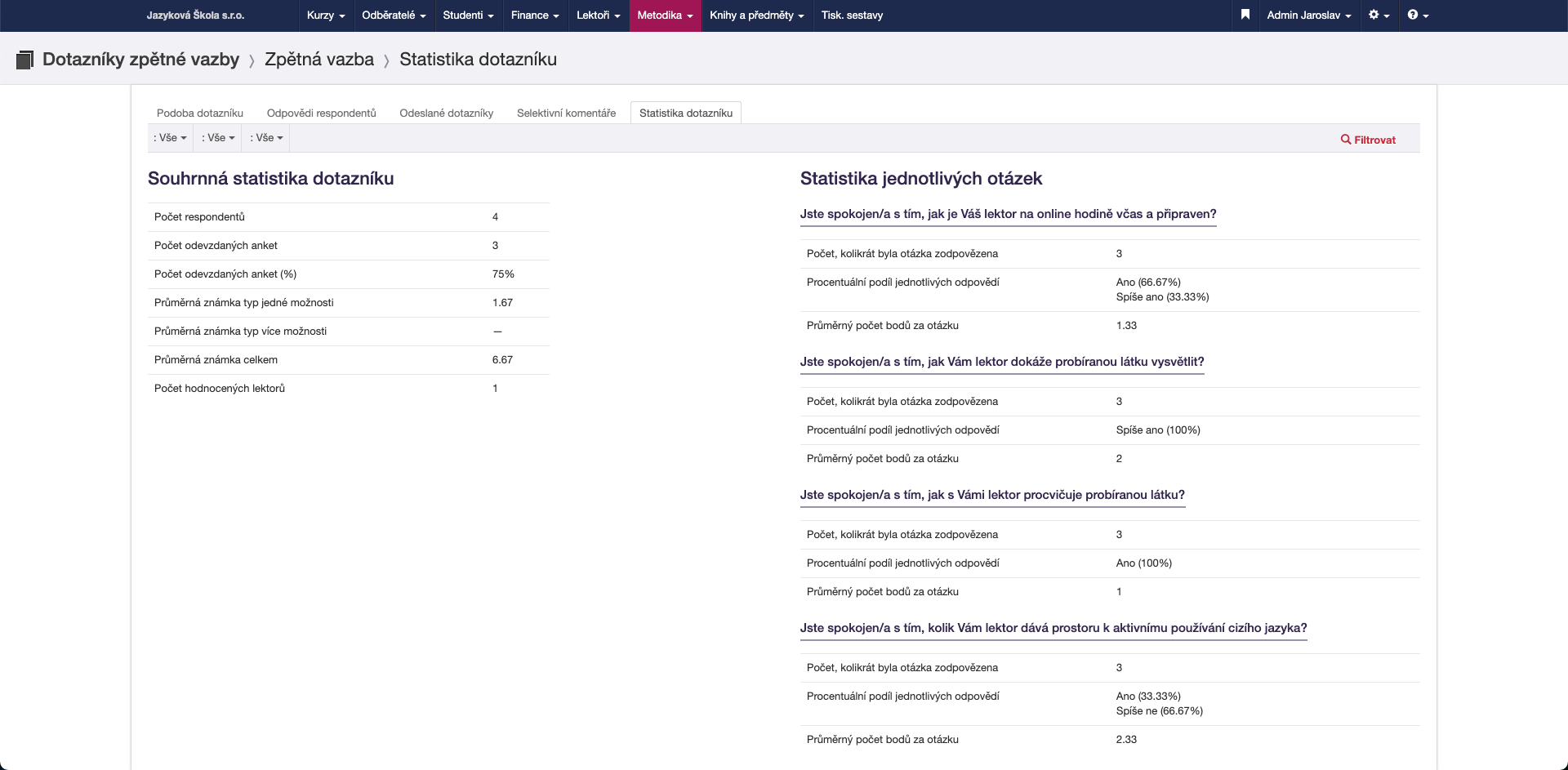
Task: Switch to Podoba dotazníku tab
Action: [x=200, y=113]
